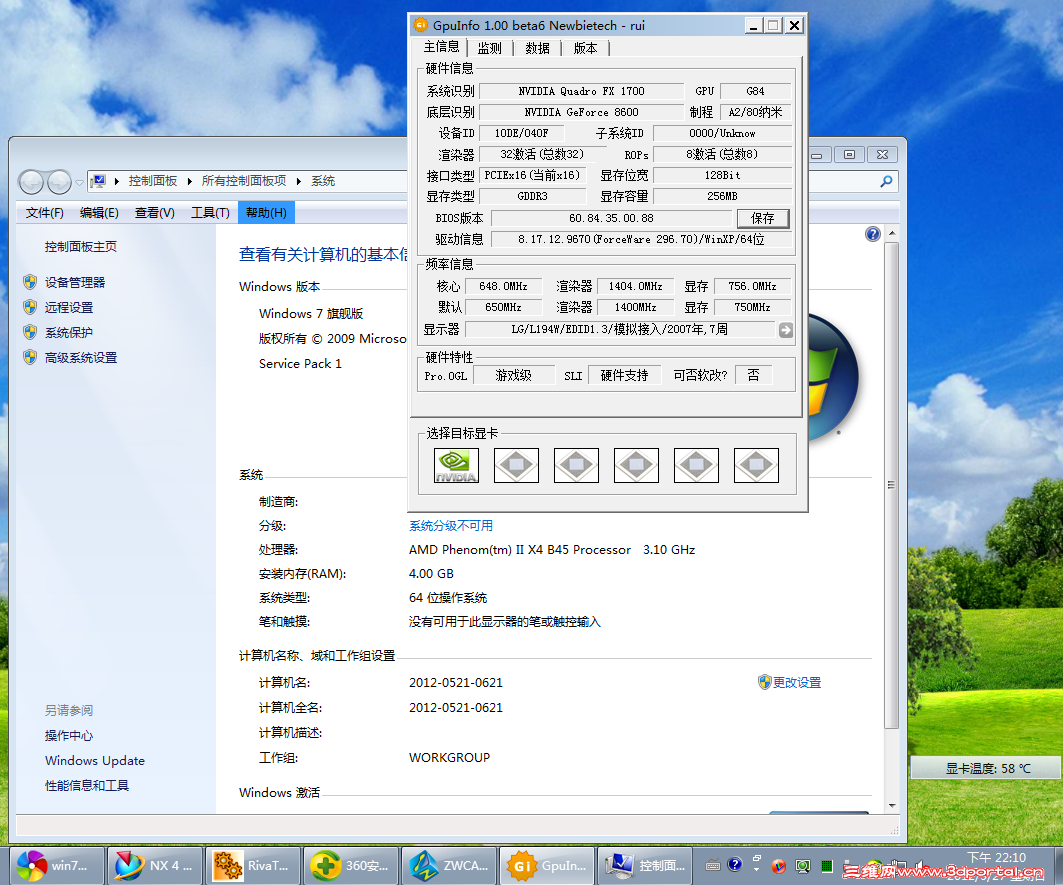Open 系统保护 link
The image size is (1063, 885).
pyautogui.click(x=68, y=332)
